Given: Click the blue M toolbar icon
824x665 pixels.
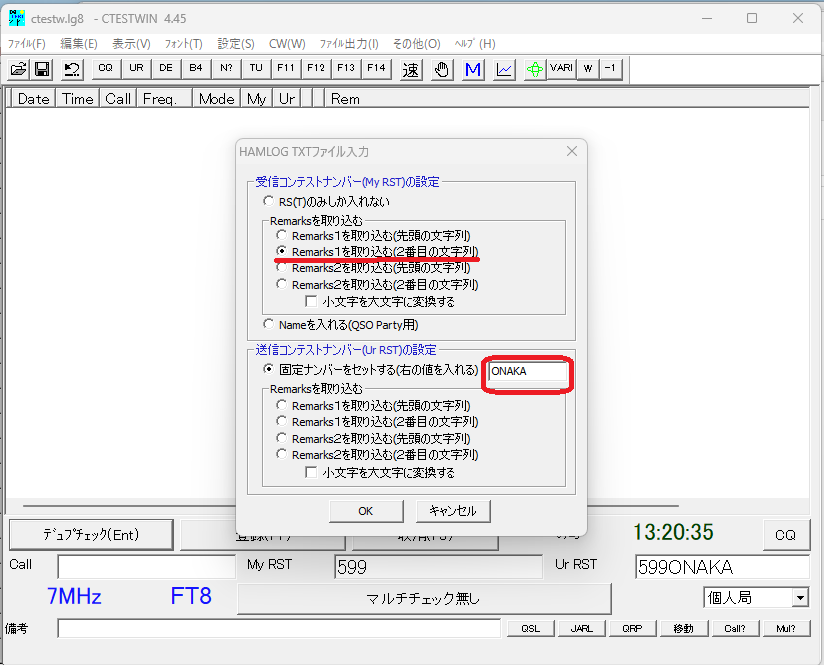Looking at the screenshot, I should click(x=473, y=69).
